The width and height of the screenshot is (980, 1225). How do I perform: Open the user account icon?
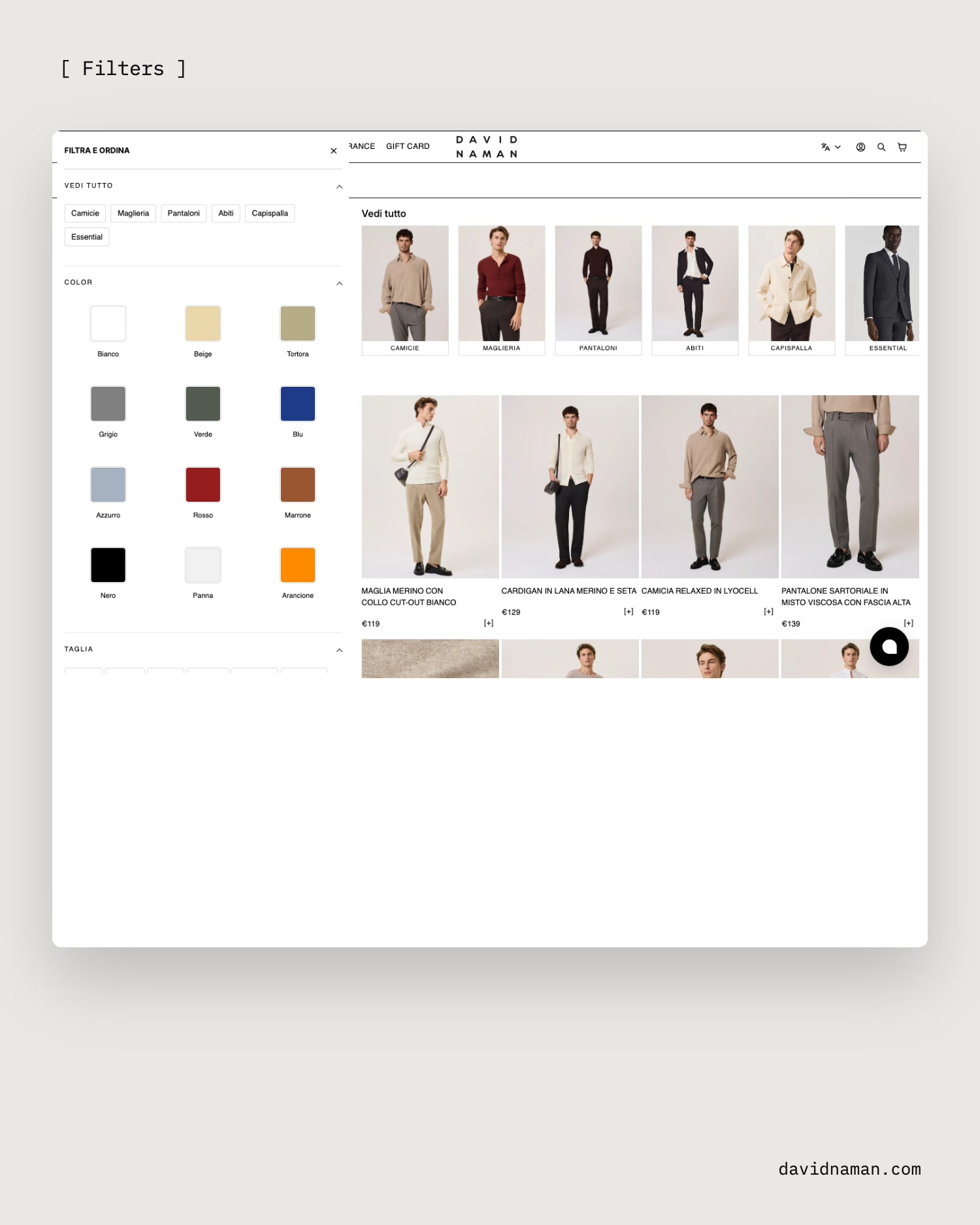point(861,147)
